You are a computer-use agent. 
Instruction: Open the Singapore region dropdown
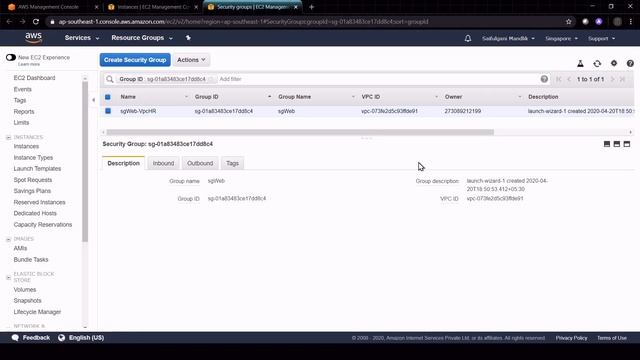tap(561, 38)
